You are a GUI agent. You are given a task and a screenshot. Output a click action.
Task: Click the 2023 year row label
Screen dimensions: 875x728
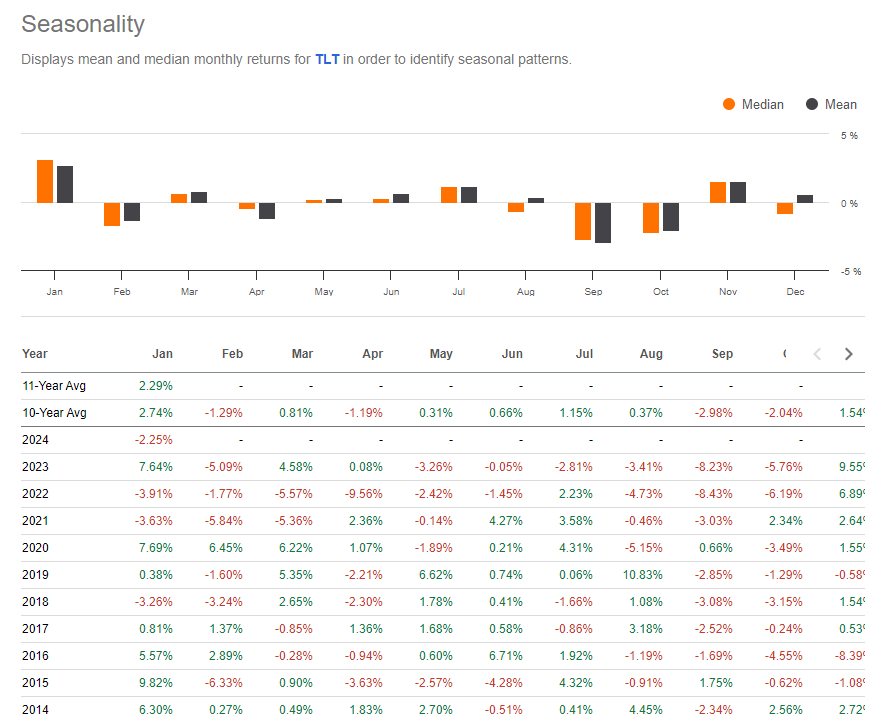(35, 466)
